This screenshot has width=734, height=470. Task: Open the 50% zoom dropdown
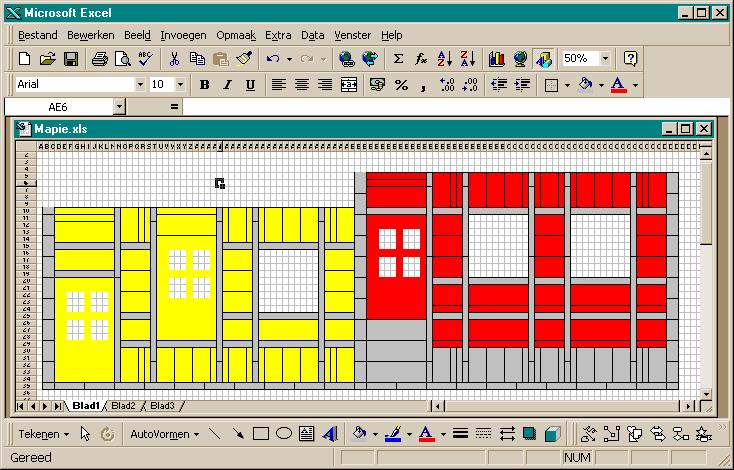pos(605,59)
